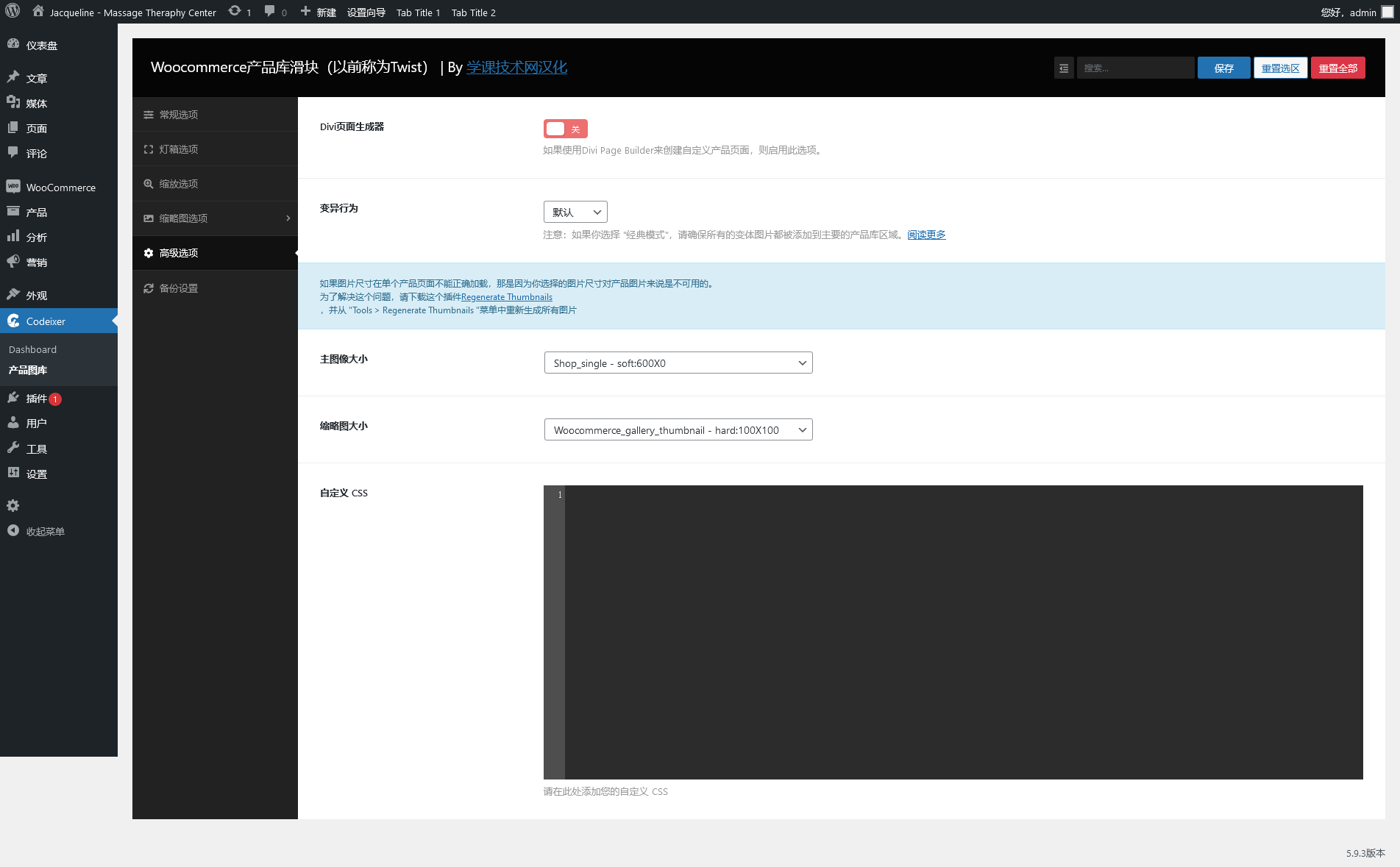Open the Regenerate Thumbnails link

pos(506,297)
